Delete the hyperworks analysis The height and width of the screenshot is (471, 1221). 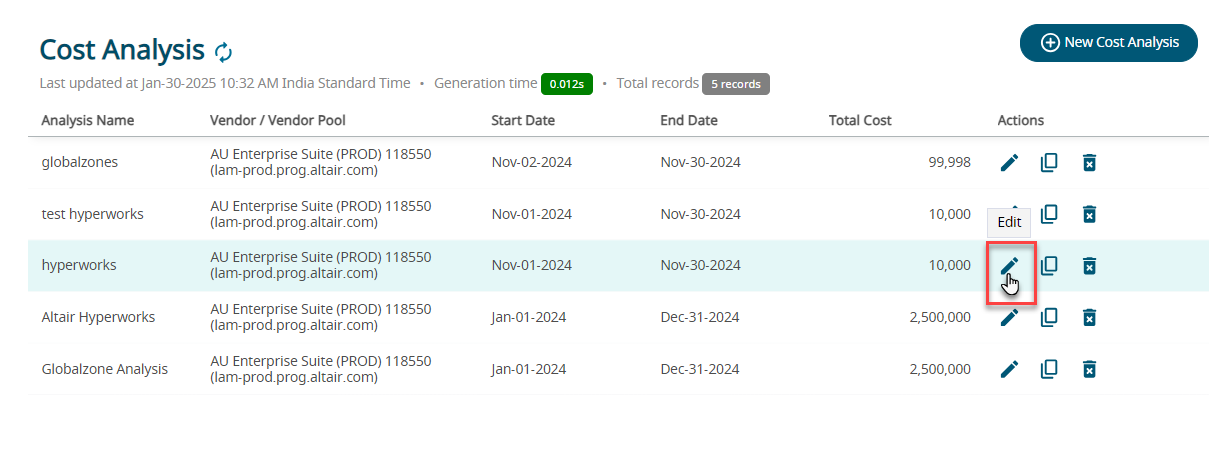pyautogui.click(x=1089, y=266)
